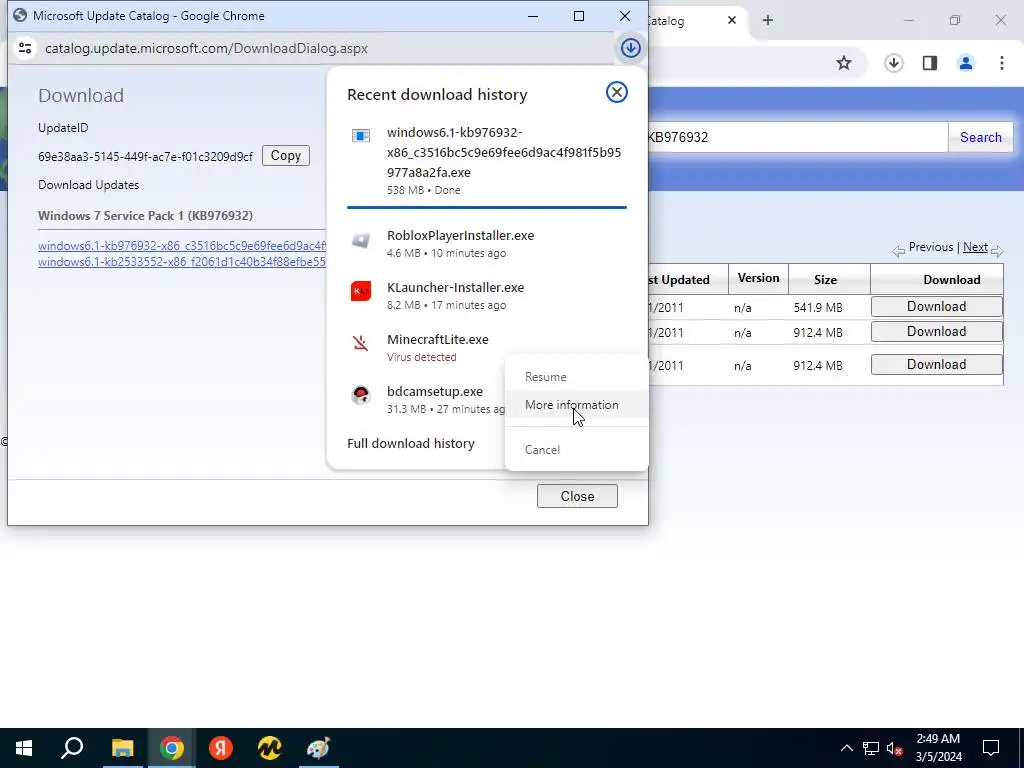Viewport: 1024px width, 768px height.
Task: Go to the Next results page
Action: [975, 247]
